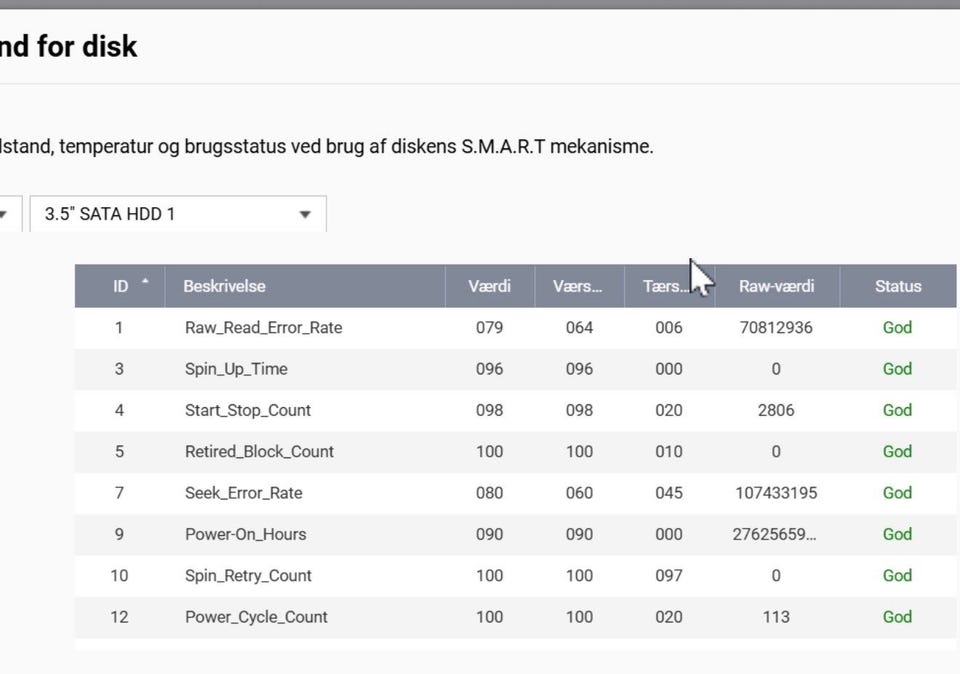This screenshot has width=960, height=674.
Task: Sort the table by the ID column
Action: pyautogui.click(x=120, y=286)
